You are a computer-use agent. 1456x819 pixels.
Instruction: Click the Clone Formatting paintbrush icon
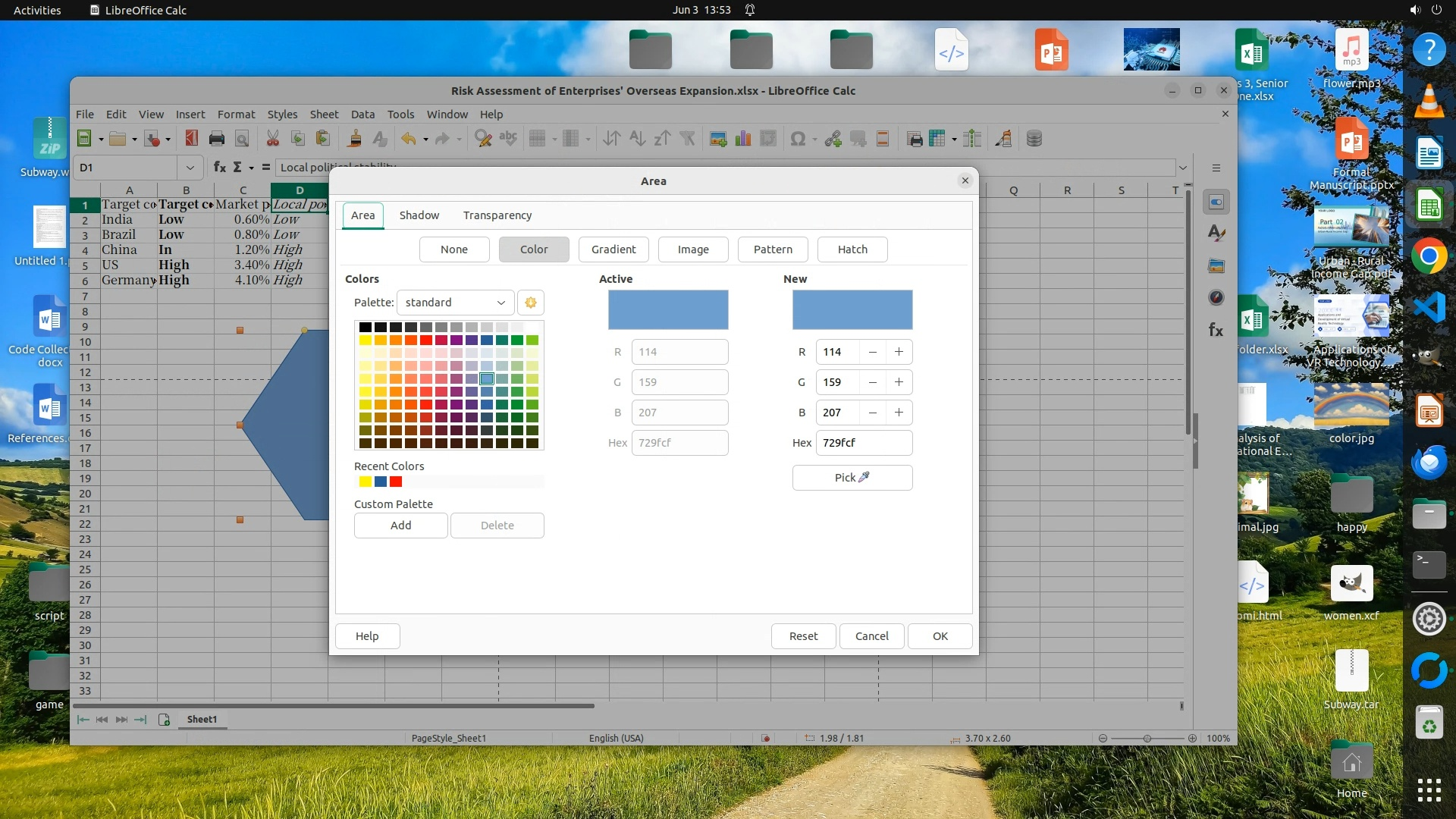click(353, 139)
